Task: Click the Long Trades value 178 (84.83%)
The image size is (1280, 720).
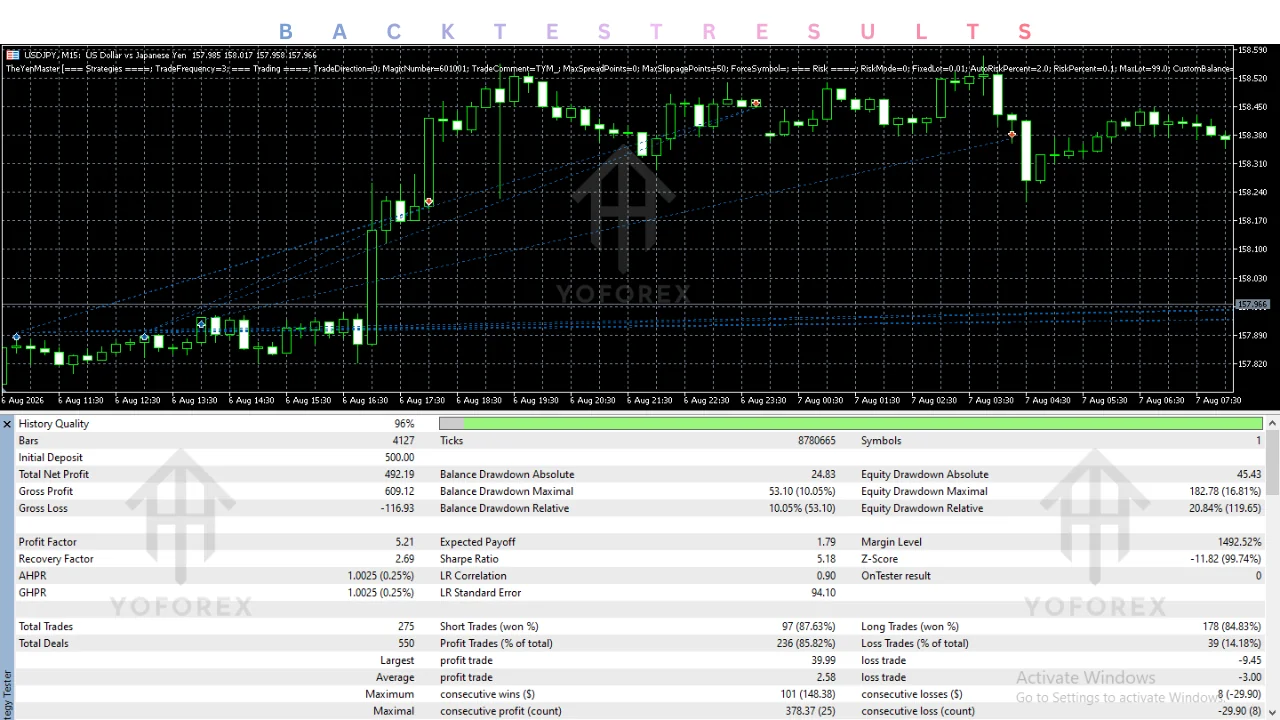Action: (1232, 627)
